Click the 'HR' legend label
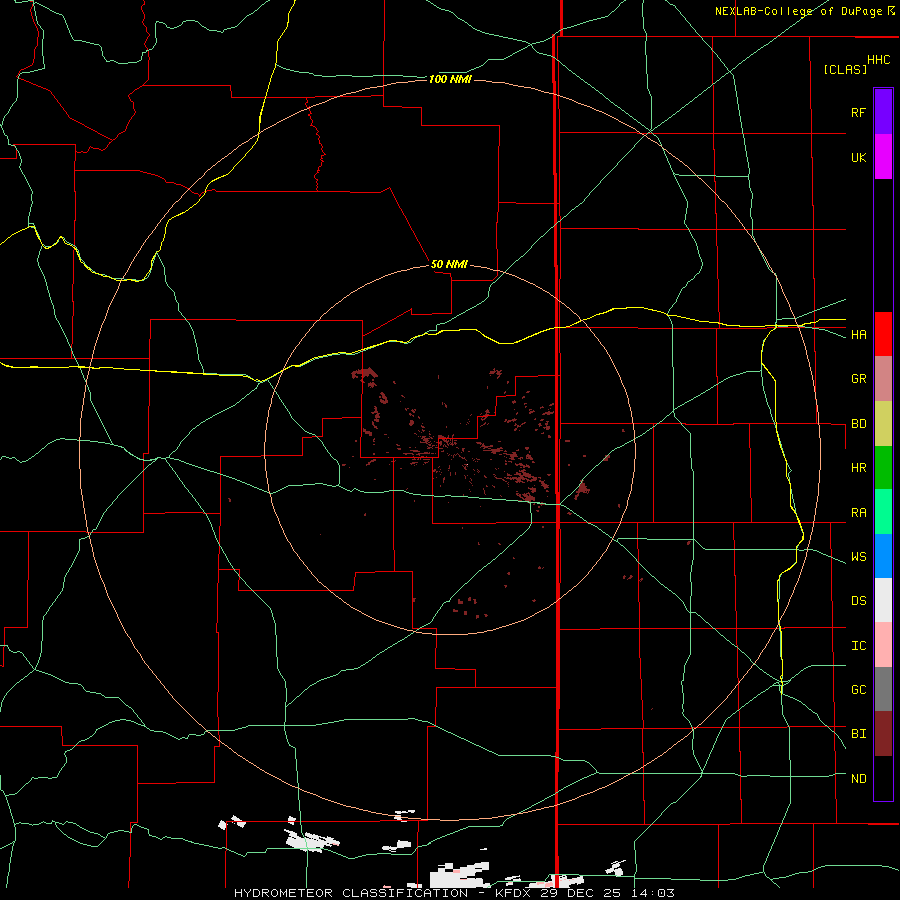Image resolution: width=900 pixels, height=900 pixels. point(858,468)
